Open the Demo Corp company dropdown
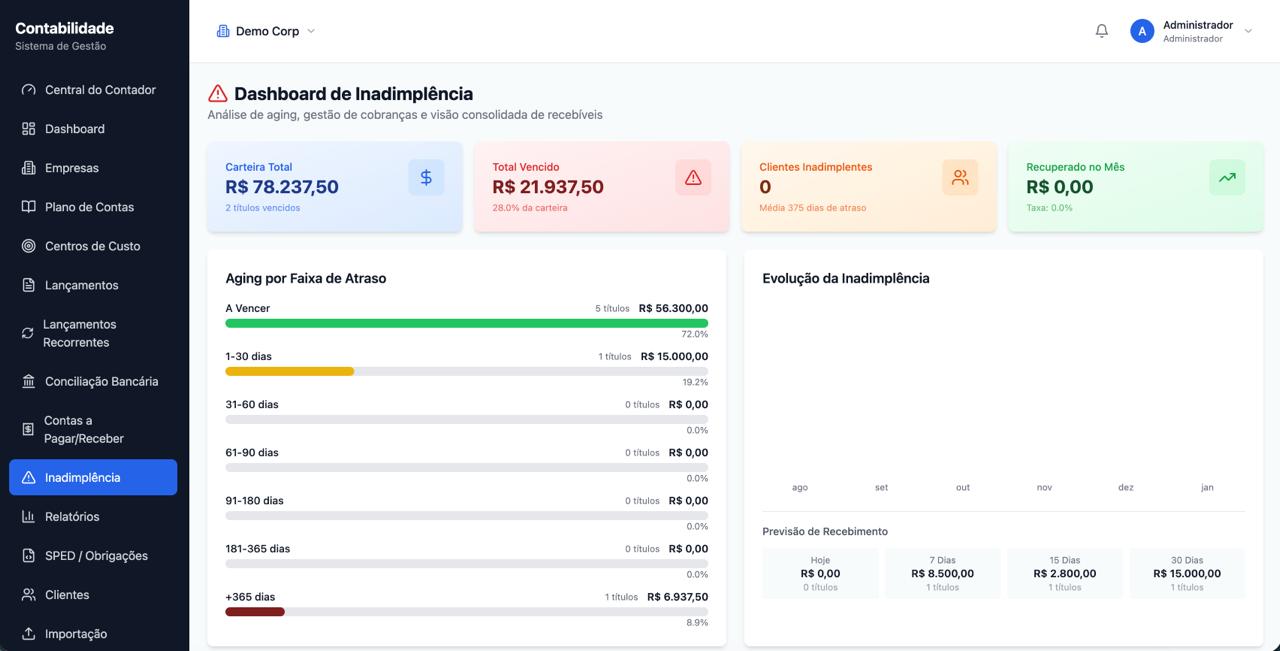 265,31
